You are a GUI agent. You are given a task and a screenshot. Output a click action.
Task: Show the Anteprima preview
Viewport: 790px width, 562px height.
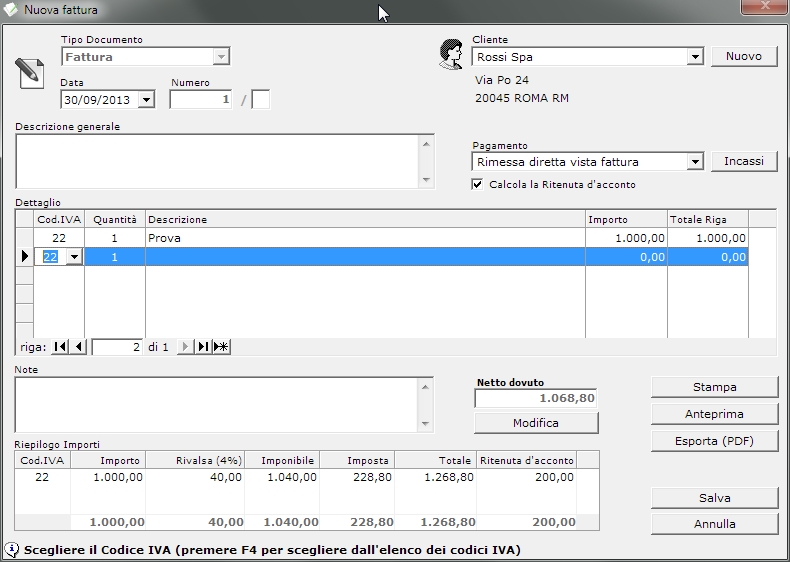[714, 414]
